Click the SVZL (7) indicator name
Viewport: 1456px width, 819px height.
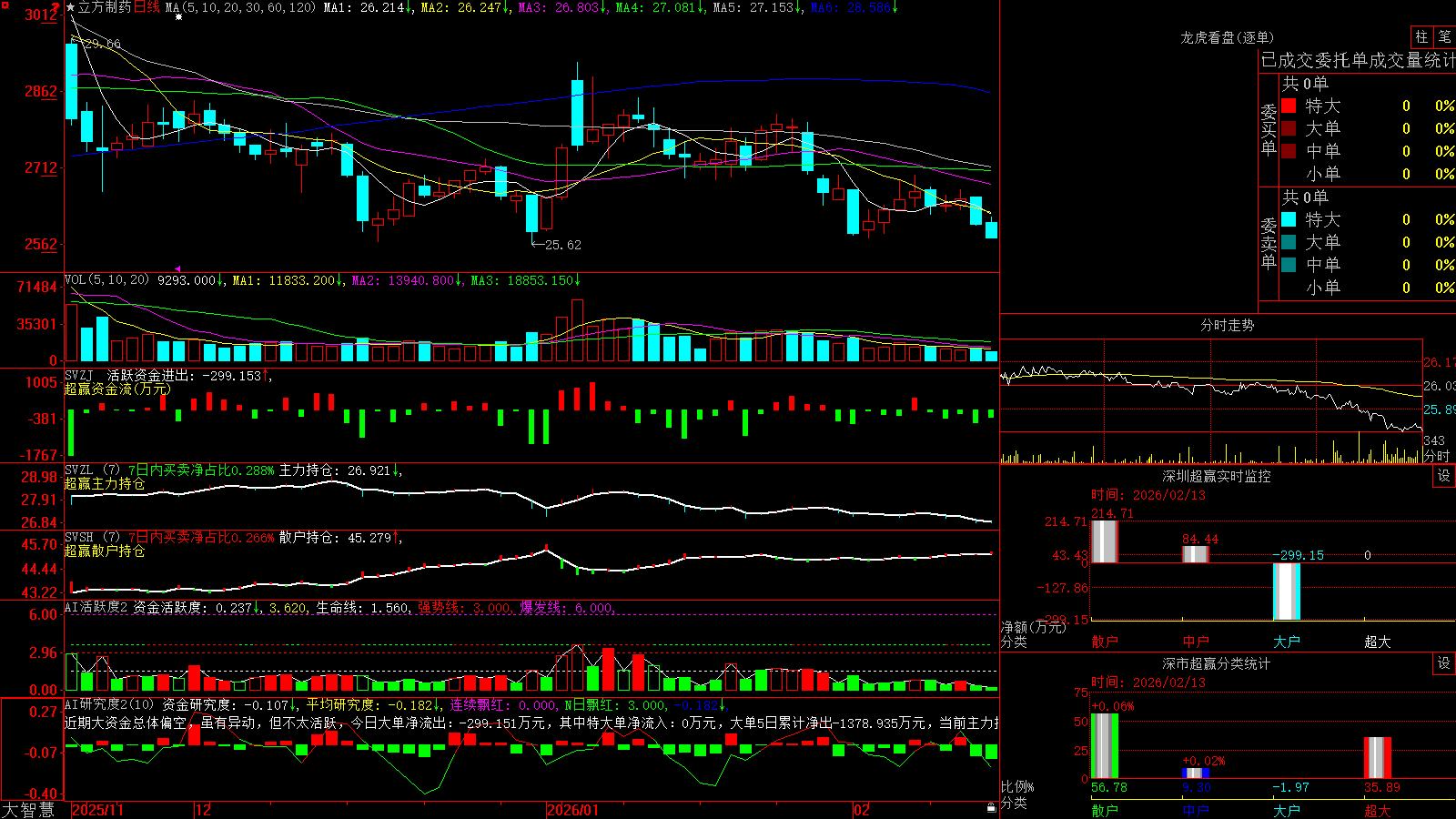[92, 470]
